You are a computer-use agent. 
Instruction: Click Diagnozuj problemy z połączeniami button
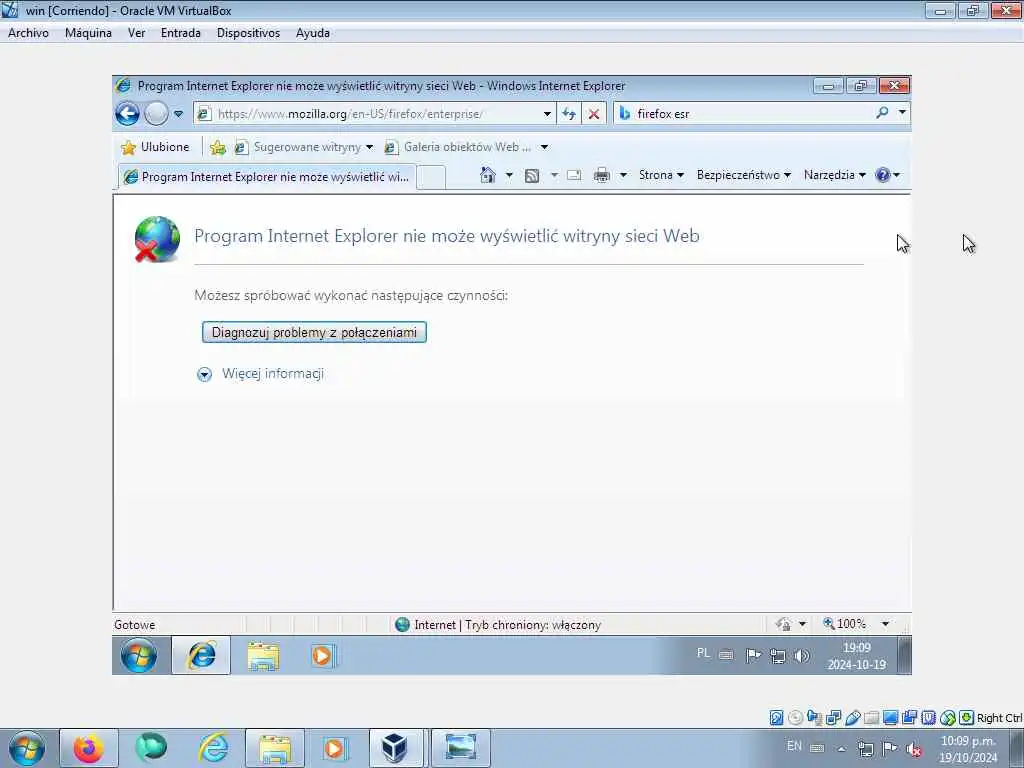[x=314, y=332]
